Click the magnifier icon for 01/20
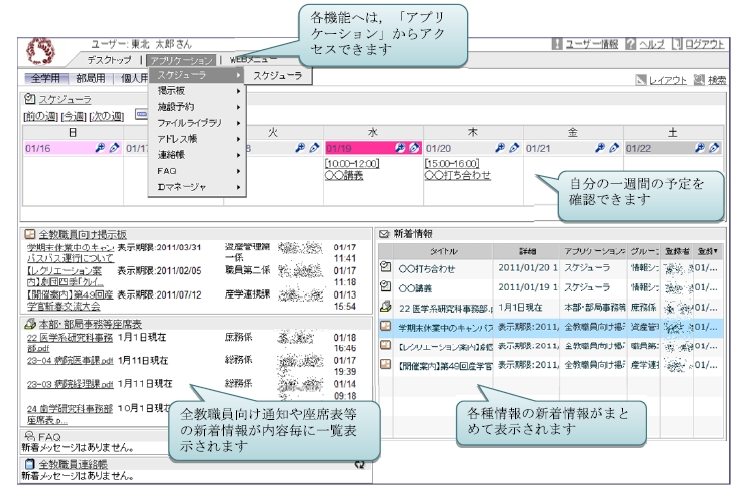This screenshot has width=743, height=502. tap(500, 148)
